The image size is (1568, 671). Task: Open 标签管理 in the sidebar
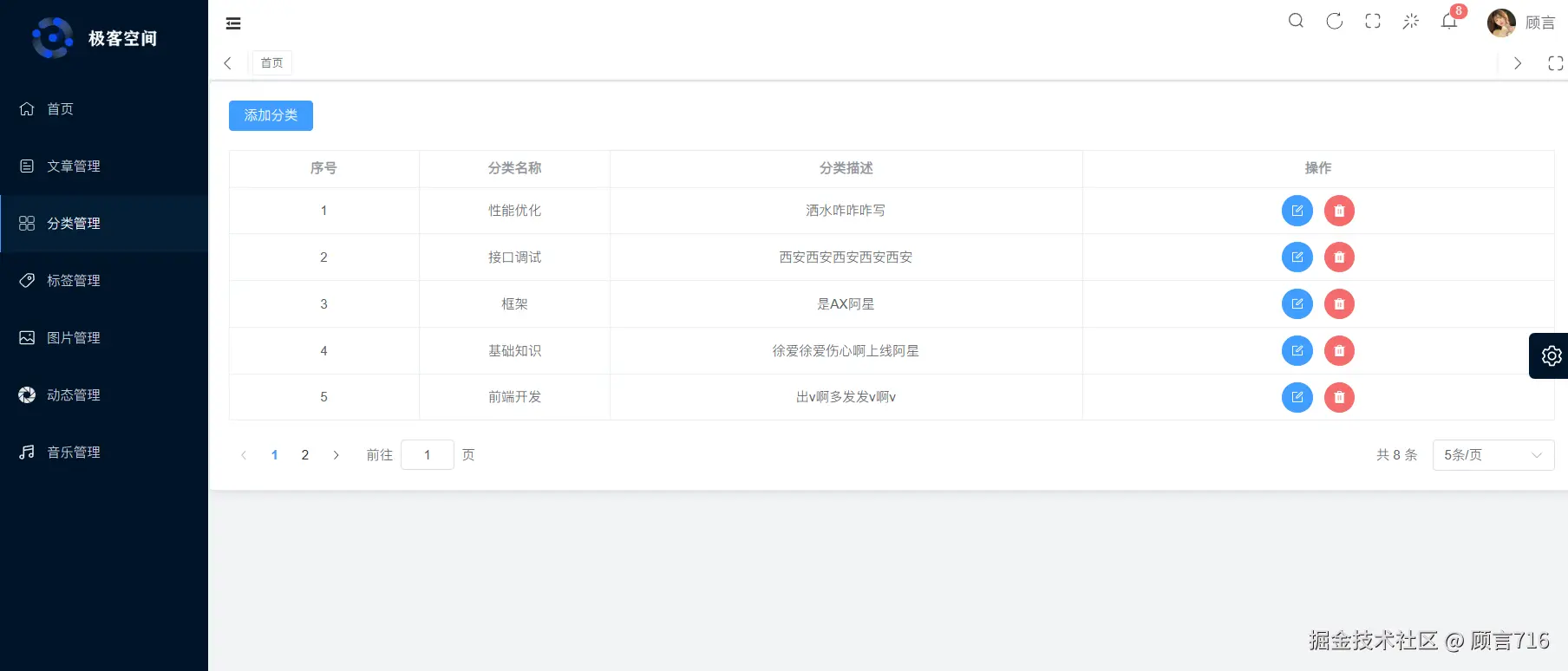pos(104,281)
